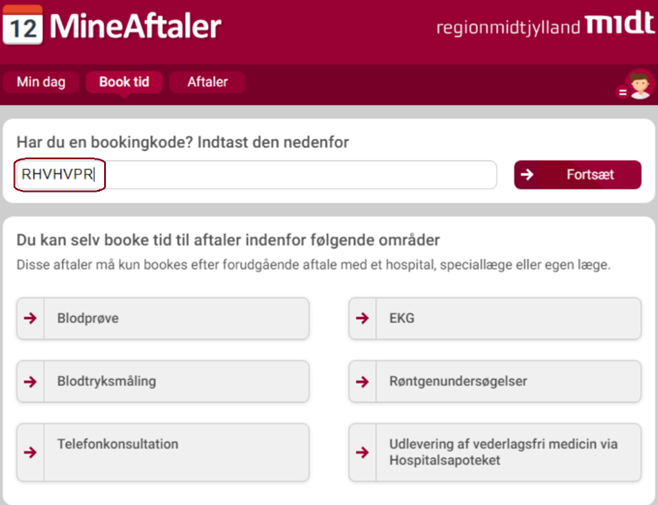
Task: Book a Blodprøve appointment
Action: (175, 319)
